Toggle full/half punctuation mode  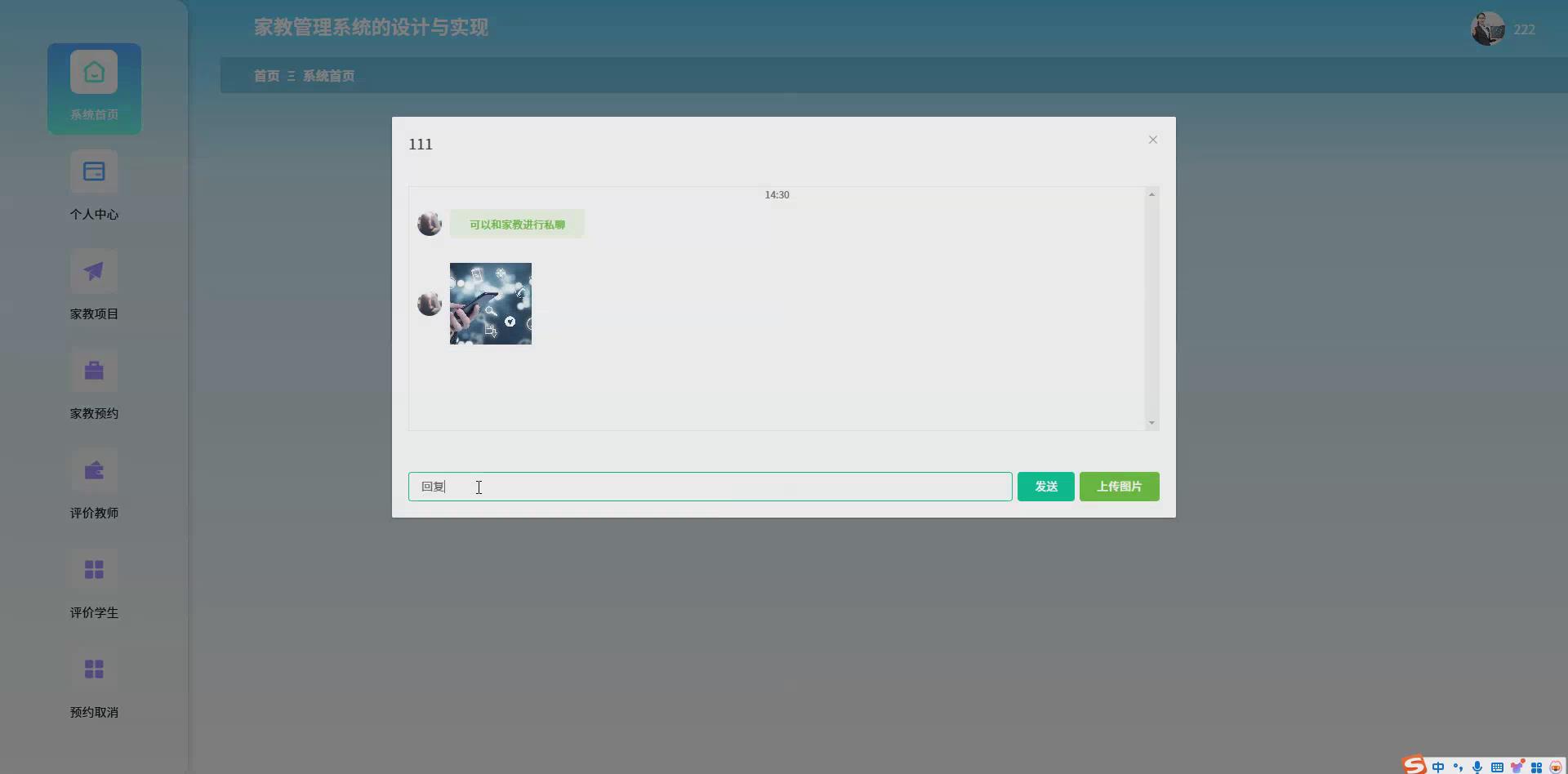pyautogui.click(x=1459, y=766)
